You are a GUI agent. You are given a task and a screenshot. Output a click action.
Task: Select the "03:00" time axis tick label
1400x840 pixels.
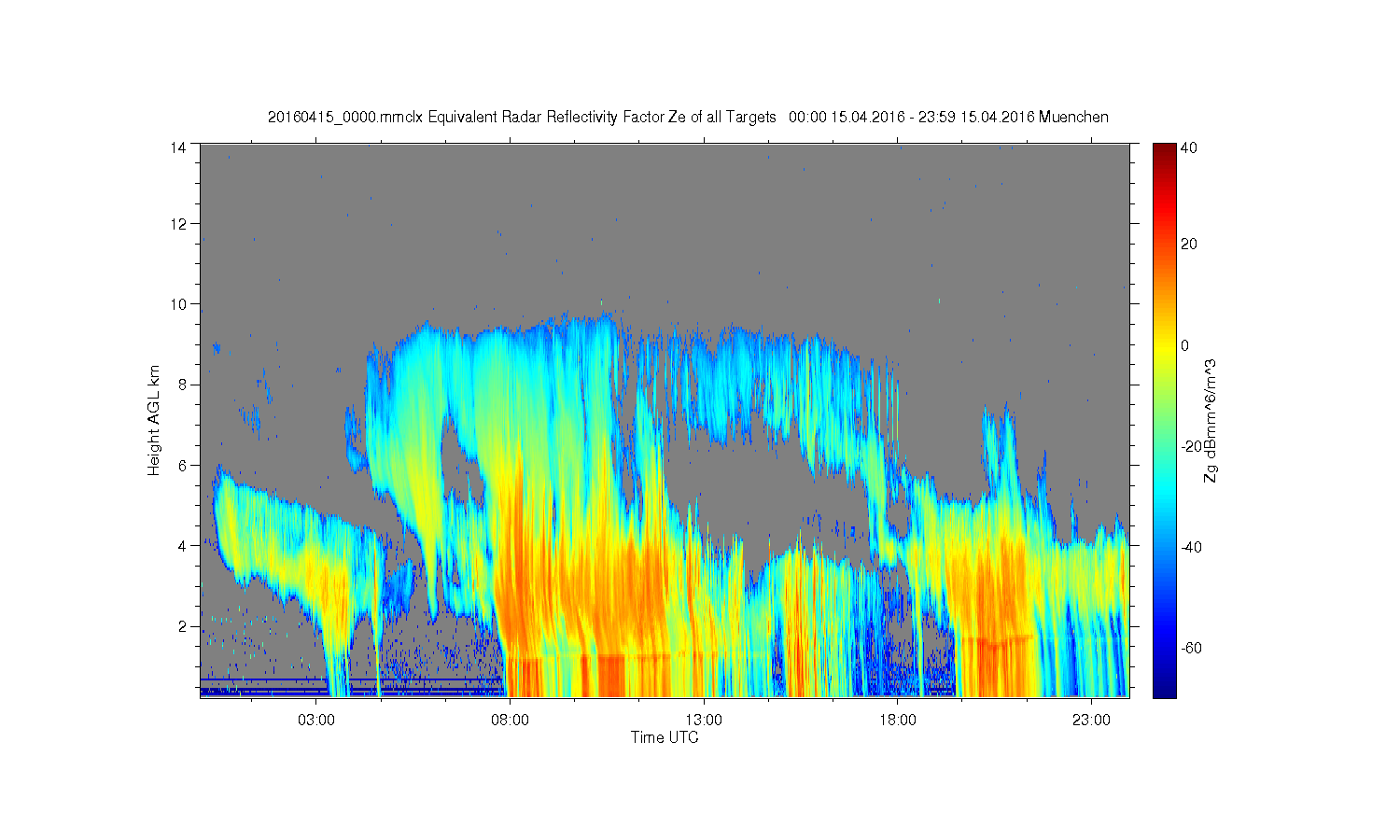pyautogui.click(x=316, y=721)
